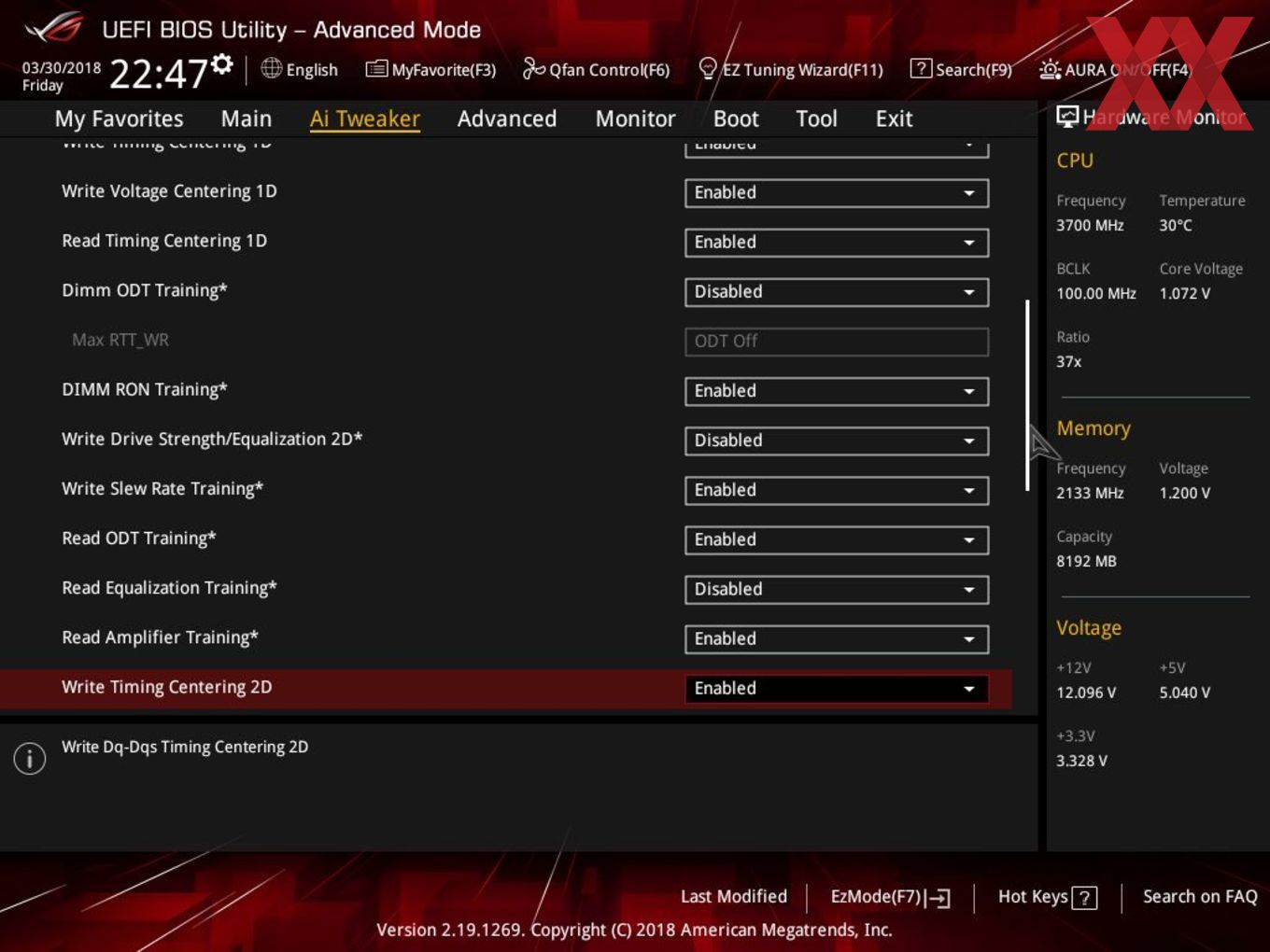Click the +5V reading 5.040 V
The image size is (1270, 952).
click(x=1185, y=693)
